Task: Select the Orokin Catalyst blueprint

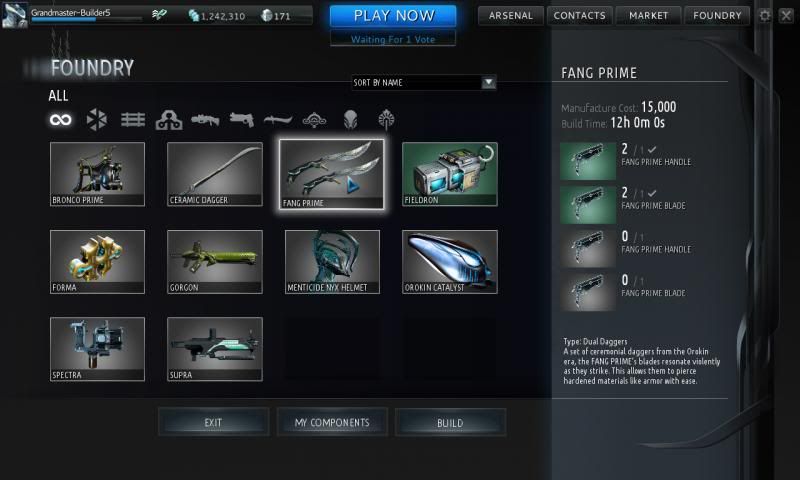Action: point(449,262)
